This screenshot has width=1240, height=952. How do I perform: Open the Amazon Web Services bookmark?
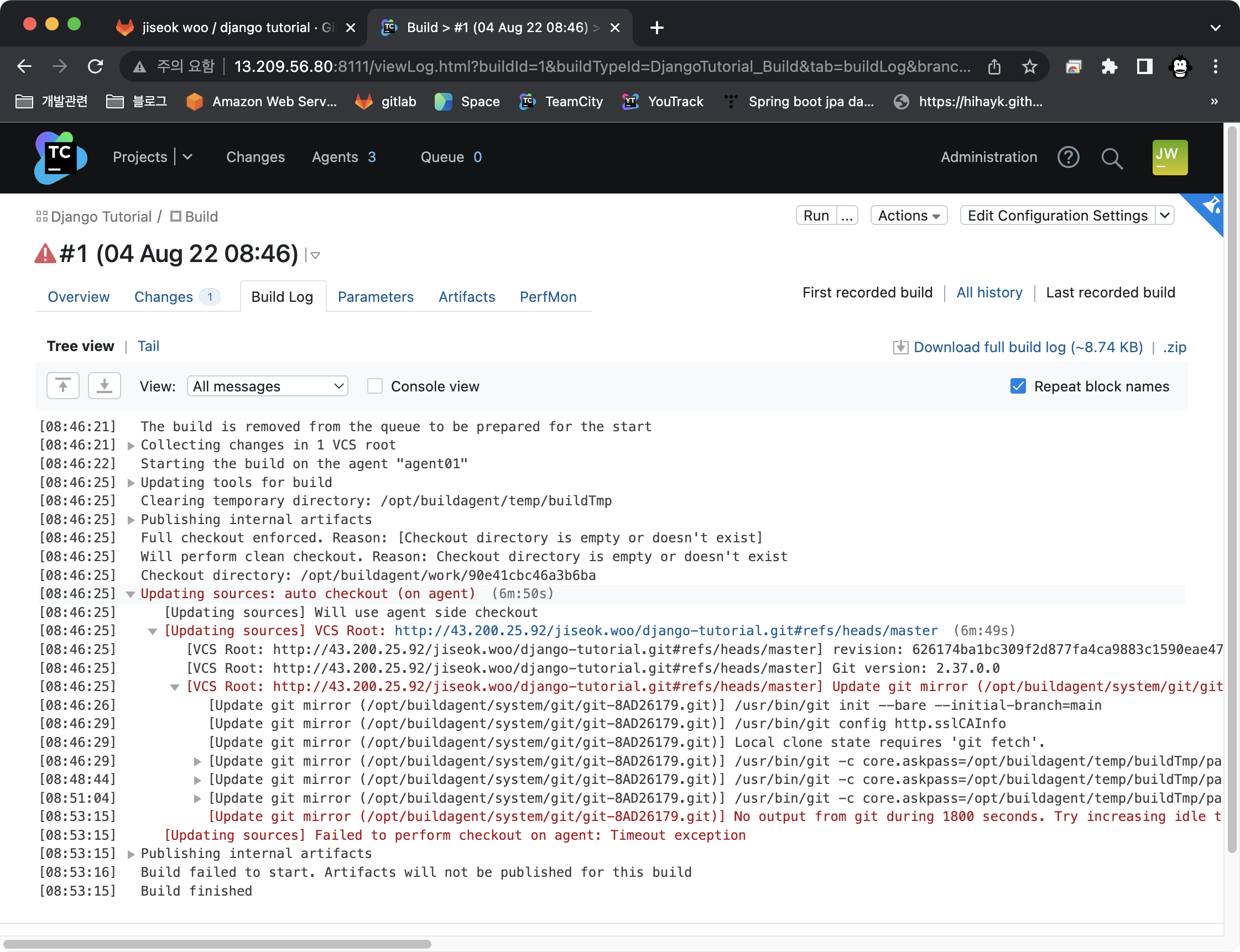point(262,101)
